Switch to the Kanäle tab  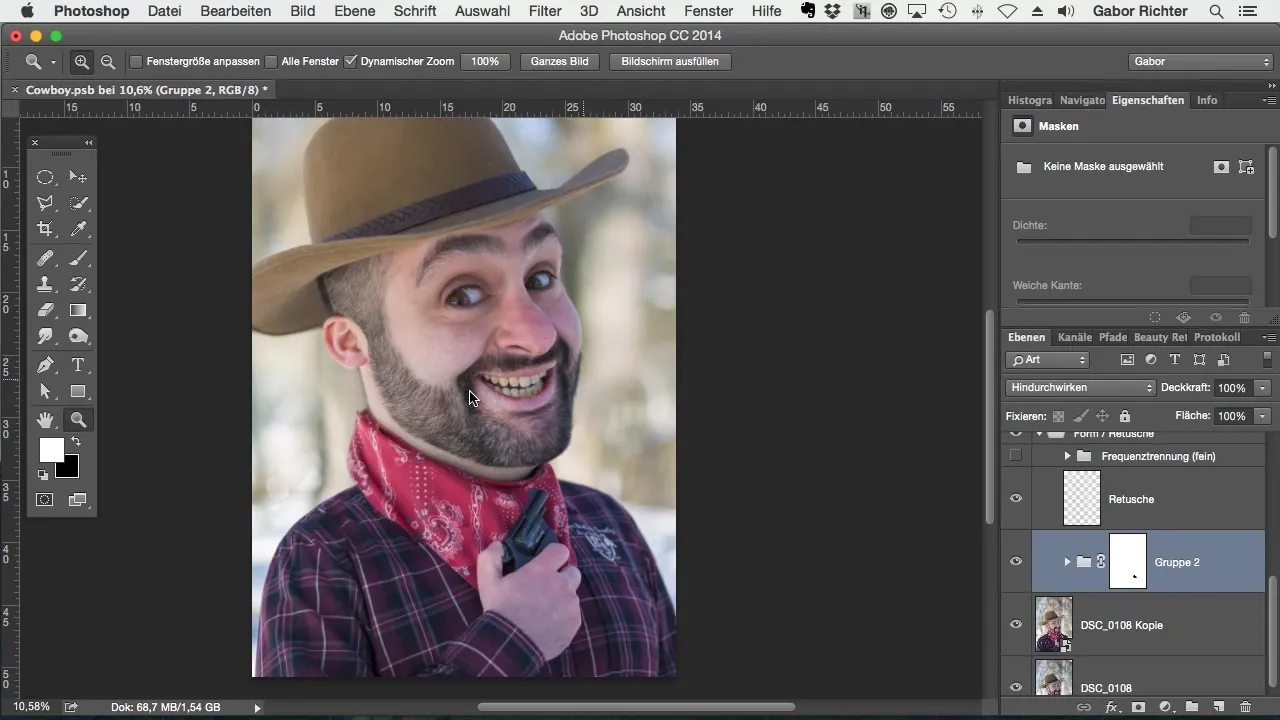(1074, 337)
